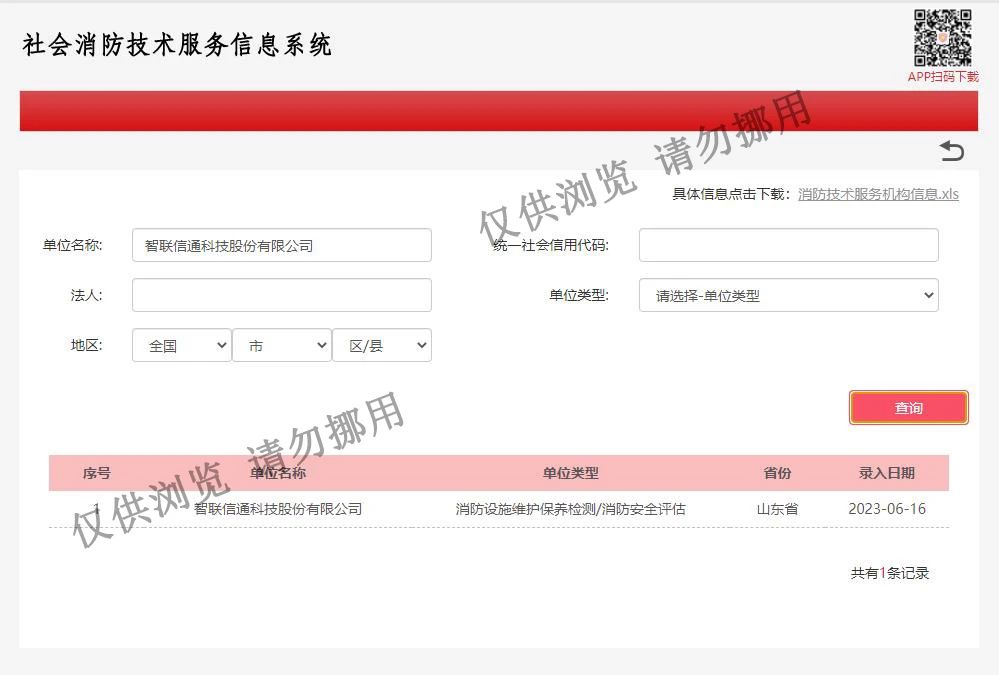Select result row 智联信通科技股份有限公司
The width and height of the screenshot is (999, 675).
[x=278, y=509]
